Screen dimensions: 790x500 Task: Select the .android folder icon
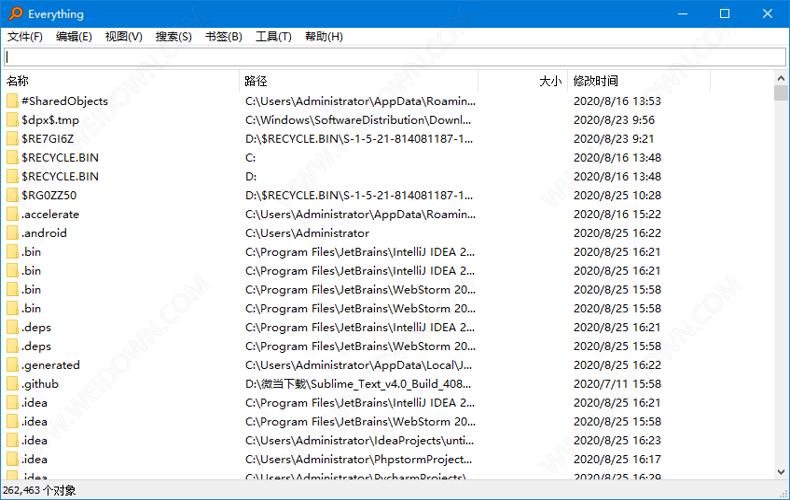(12, 233)
